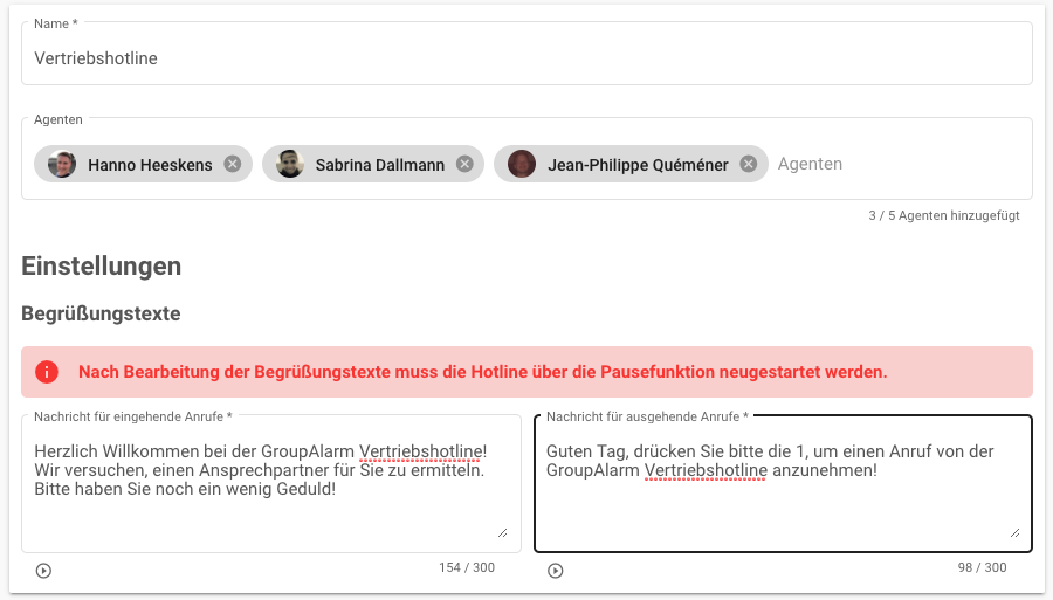
Task: Click Jean-Philippe Quéméner's avatar picture
Action: (x=521, y=163)
